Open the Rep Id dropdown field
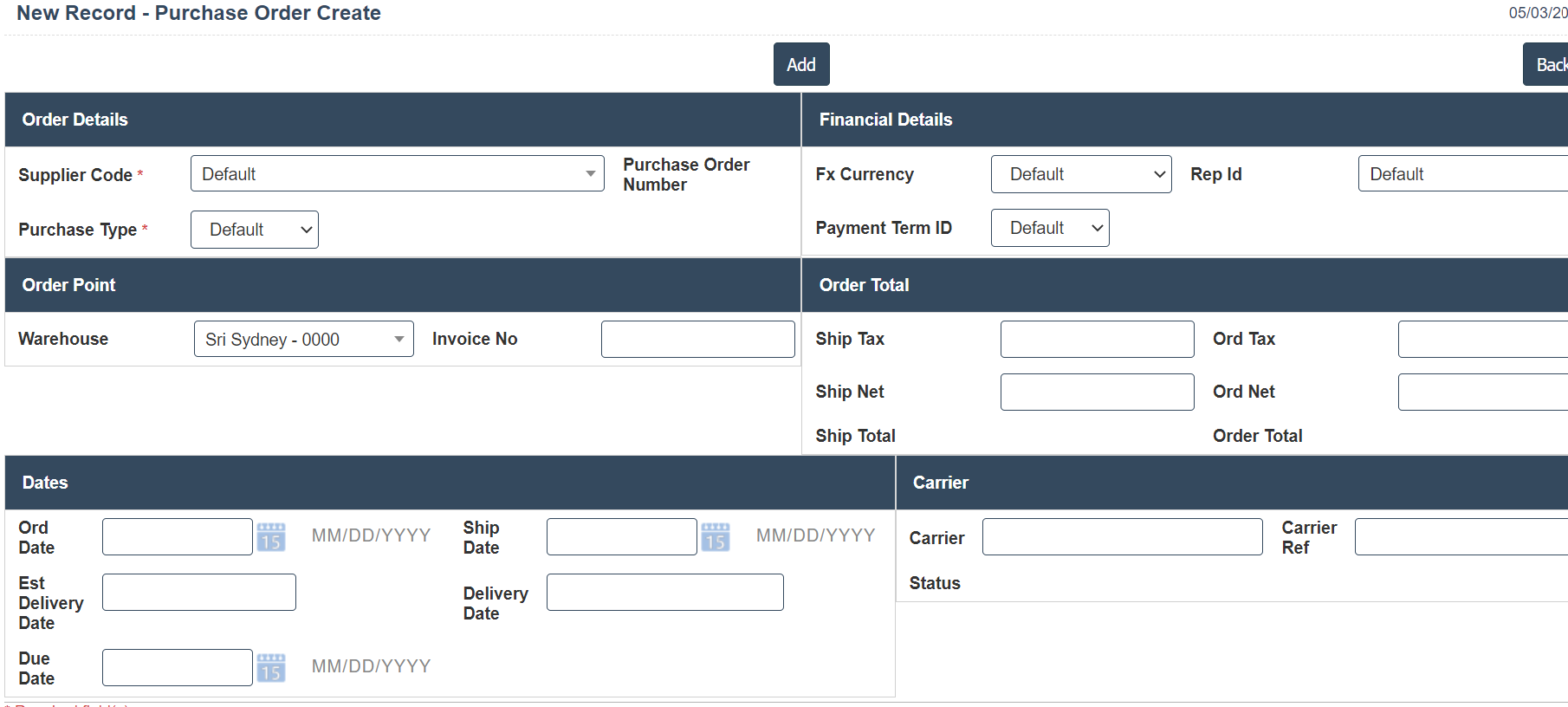The height and width of the screenshot is (707, 1568). pyautogui.click(x=1462, y=174)
